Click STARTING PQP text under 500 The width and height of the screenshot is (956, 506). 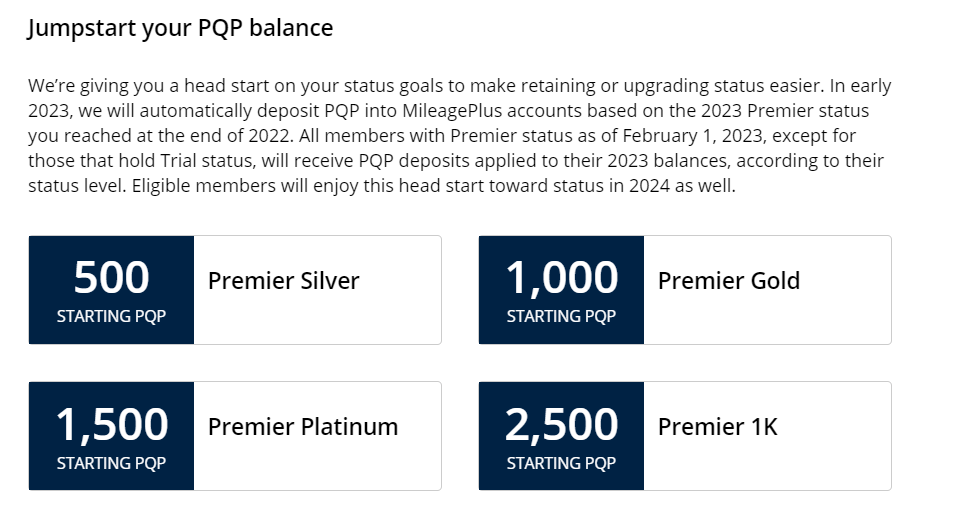(x=112, y=316)
